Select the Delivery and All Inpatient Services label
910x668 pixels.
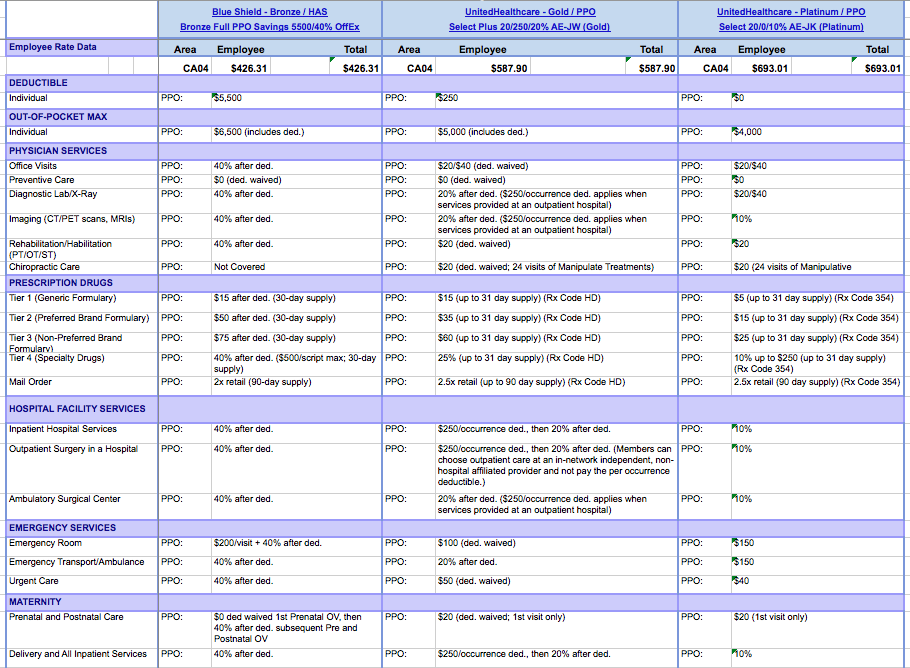82,658
